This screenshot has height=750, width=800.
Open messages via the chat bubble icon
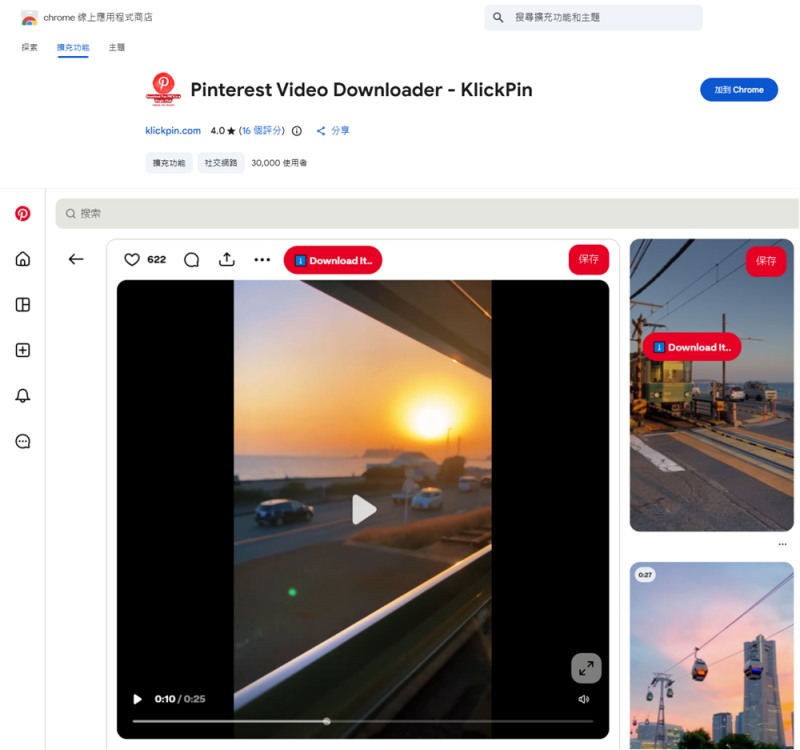pos(22,441)
